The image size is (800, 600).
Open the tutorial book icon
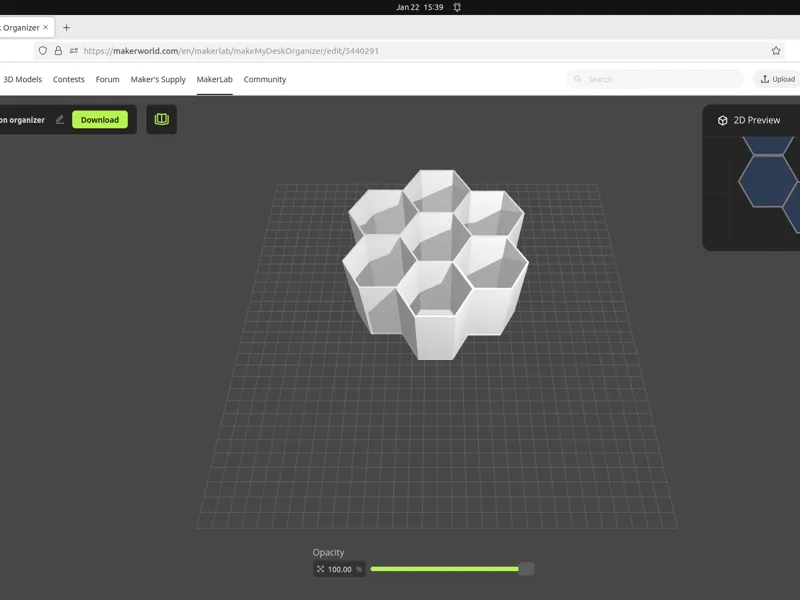[x=162, y=119]
